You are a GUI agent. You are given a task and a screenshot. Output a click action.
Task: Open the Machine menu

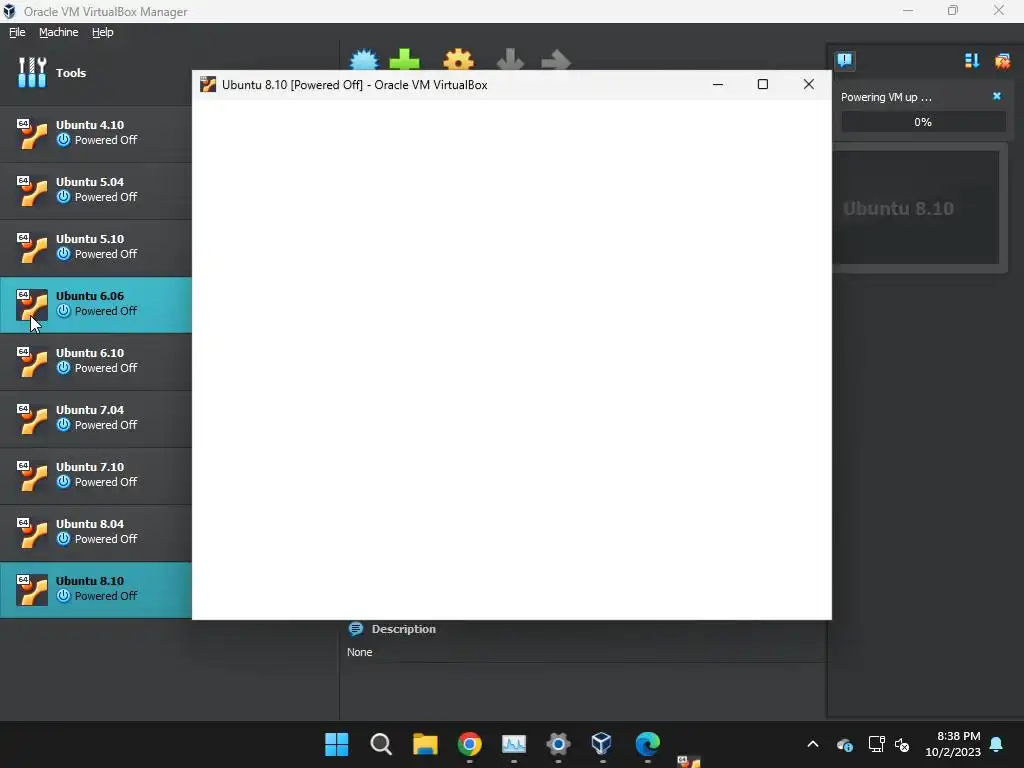pos(58,32)
